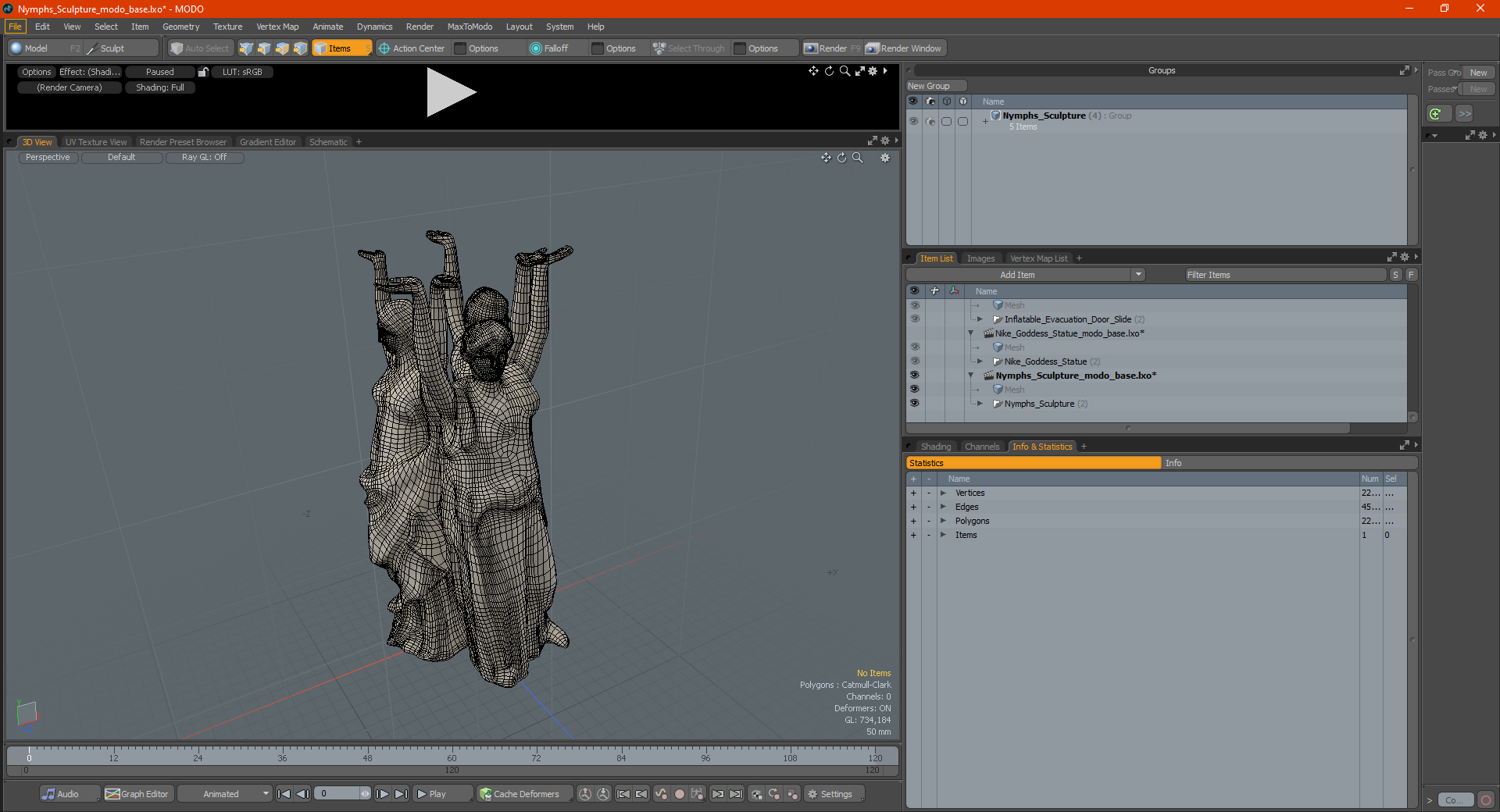
Task: Open Add Item dropdown arrow
Action: [x=1138, y=275]
